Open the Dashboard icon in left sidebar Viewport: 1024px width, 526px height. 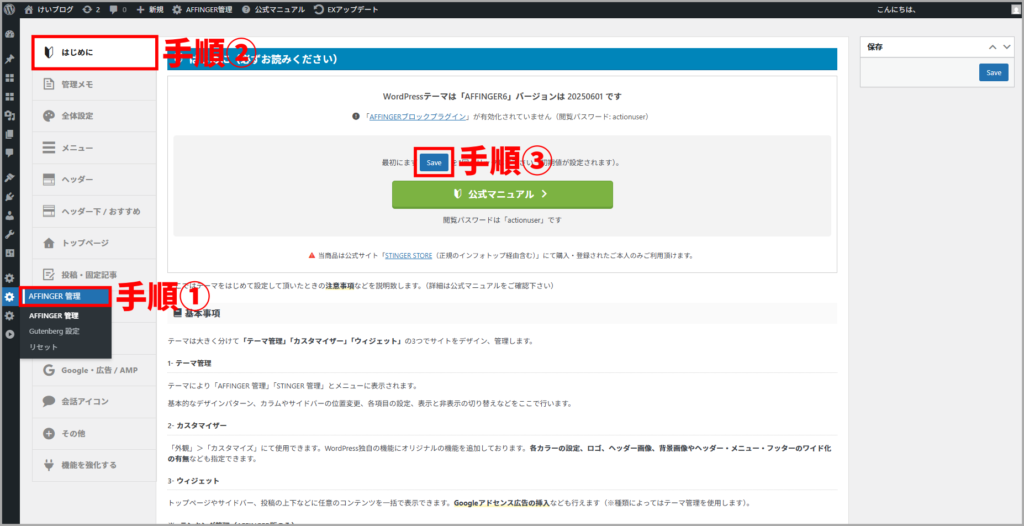9,34
